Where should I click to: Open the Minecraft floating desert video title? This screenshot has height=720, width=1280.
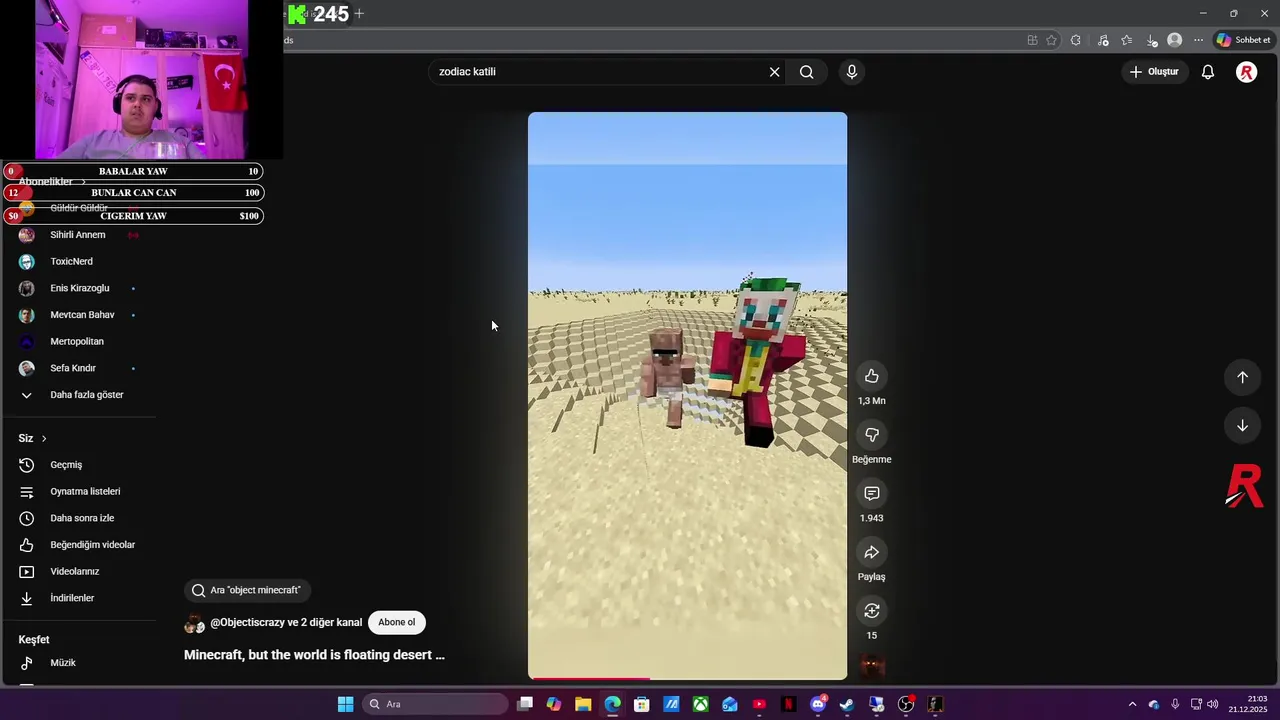pyautogui.click(x=314, y=655)
